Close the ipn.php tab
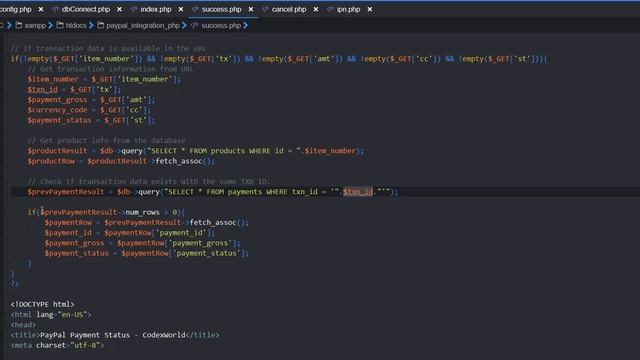 pos(369,9)
